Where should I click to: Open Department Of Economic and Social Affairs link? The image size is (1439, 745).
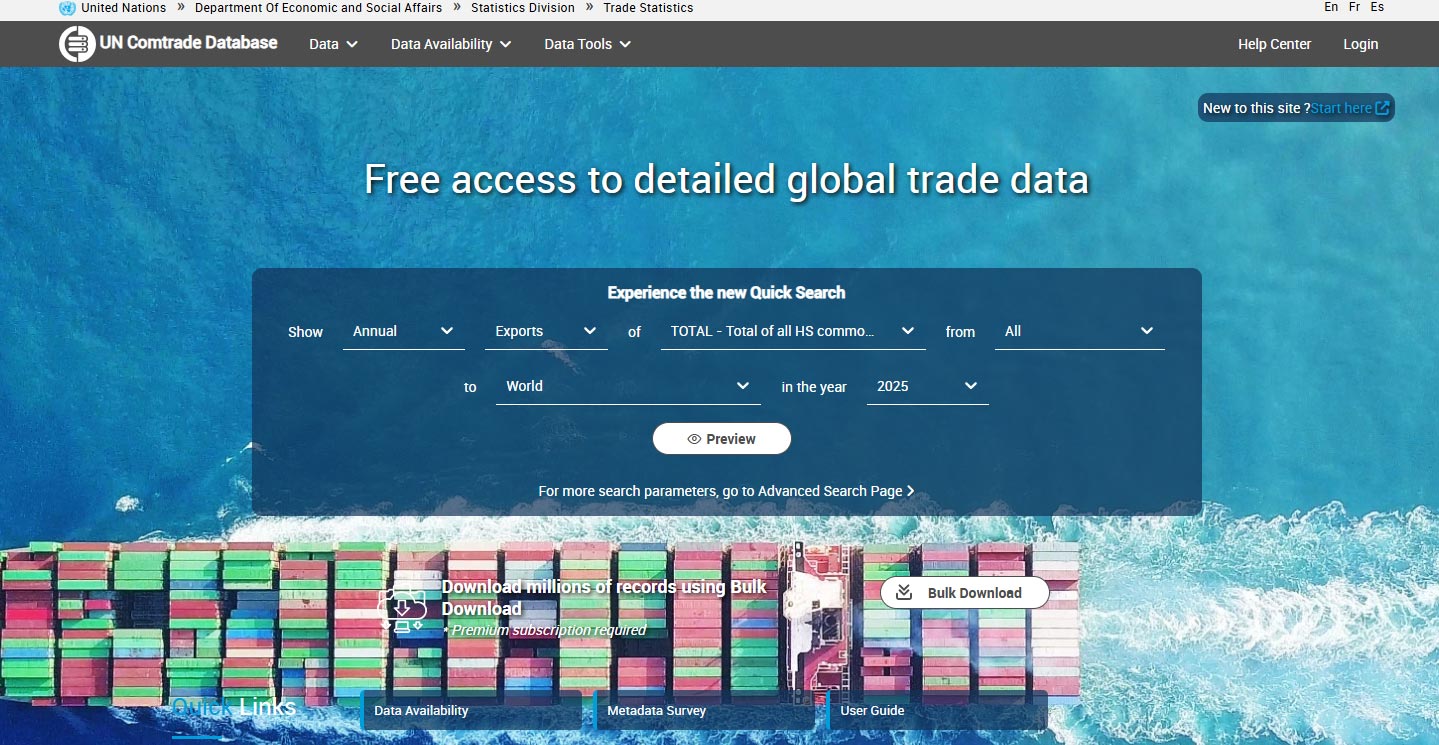pyautogui.click(x=318, y=8)
